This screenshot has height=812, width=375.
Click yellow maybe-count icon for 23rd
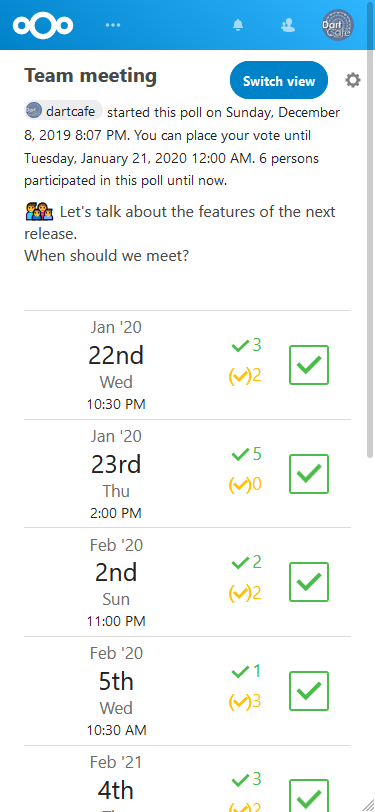240,485
